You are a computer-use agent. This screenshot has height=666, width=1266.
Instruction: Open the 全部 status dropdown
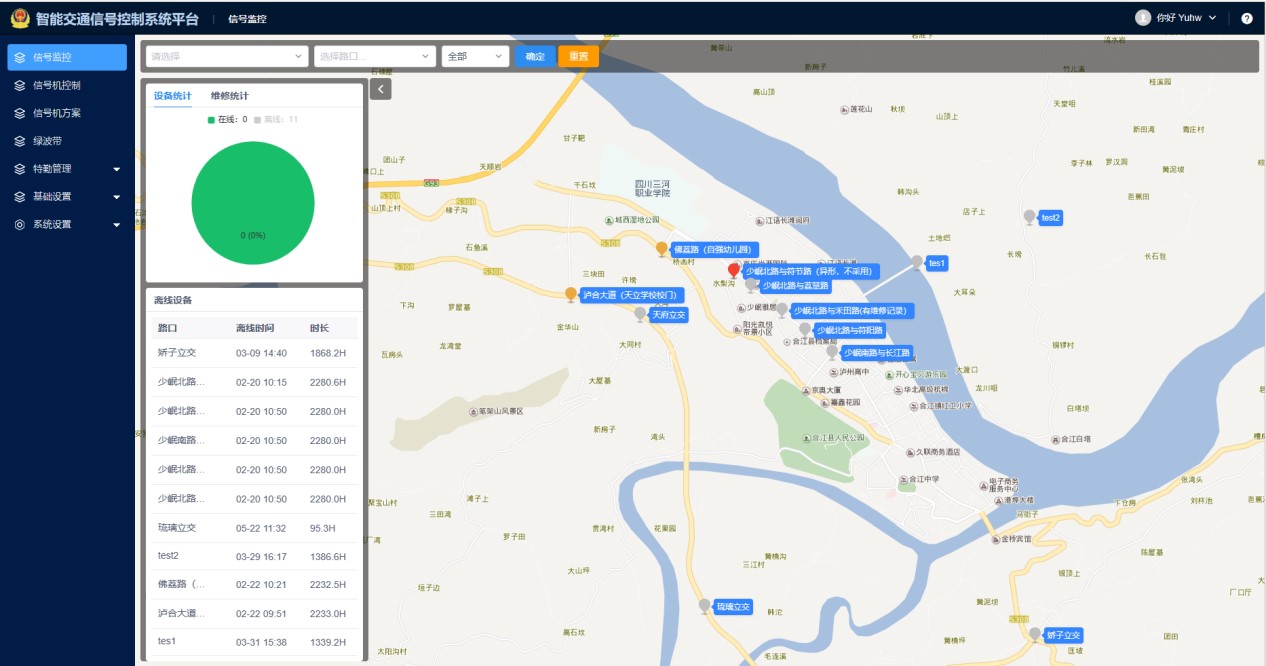coord(475,56)
